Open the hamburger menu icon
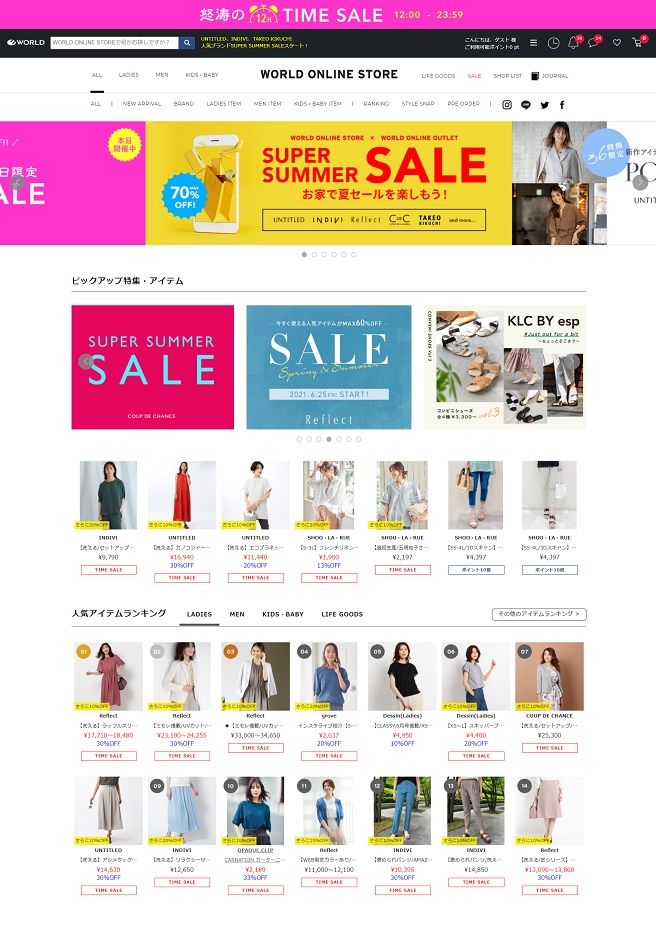The width and height of the screenshot is (656, 930). [533, 43]
